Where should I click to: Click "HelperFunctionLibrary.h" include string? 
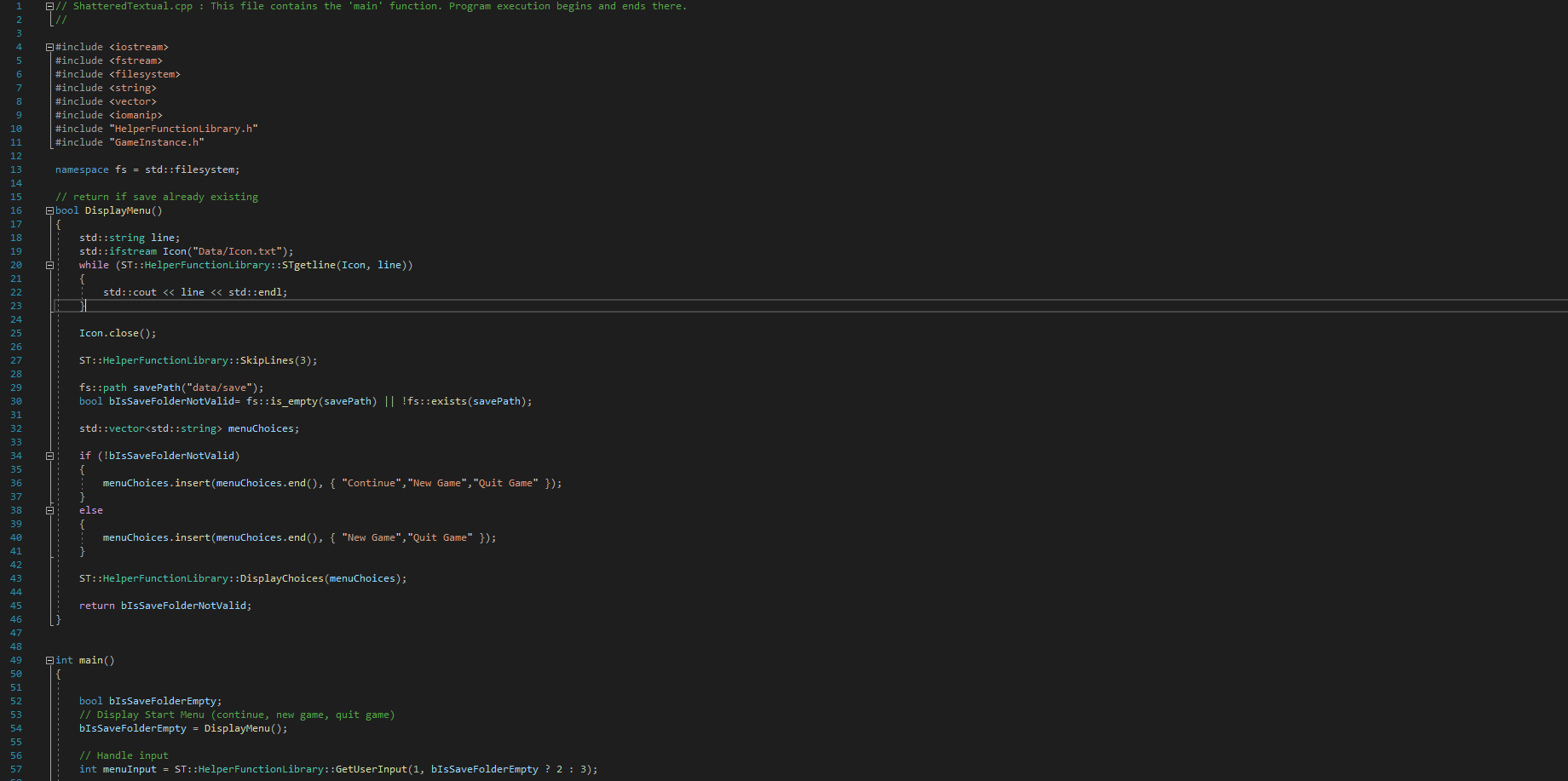(183, 129)
